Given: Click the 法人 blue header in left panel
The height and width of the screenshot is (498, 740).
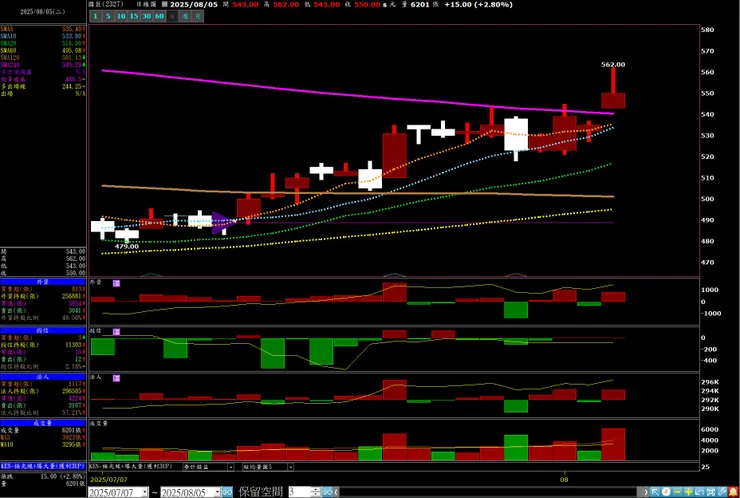Looking at the screenshot, I should point(43,377).
